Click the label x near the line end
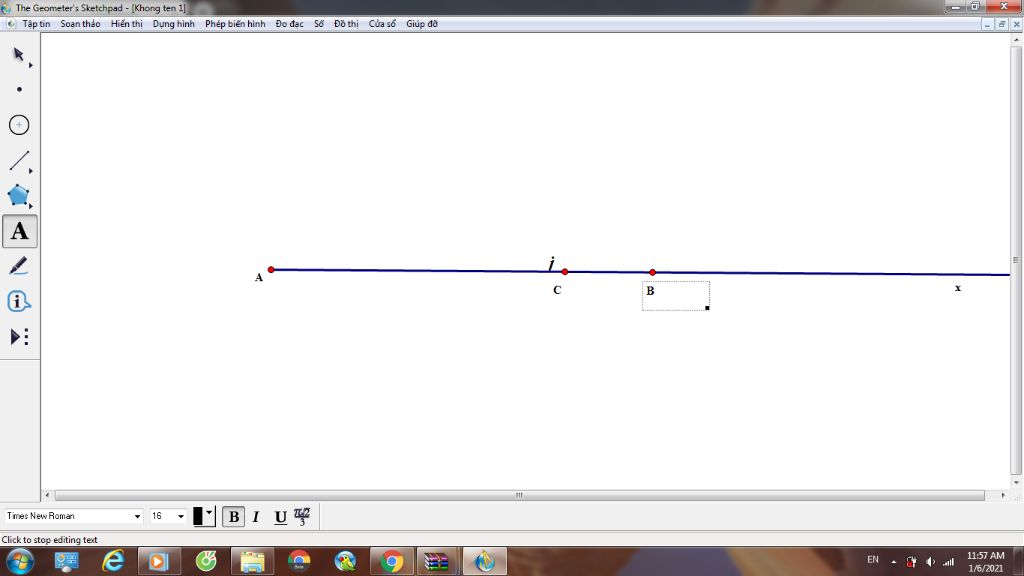The image size is (1024, 576). pos(958,287)
